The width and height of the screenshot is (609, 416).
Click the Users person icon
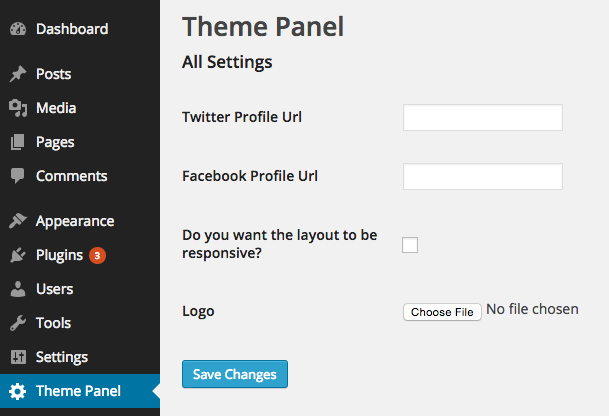point(18,289)
